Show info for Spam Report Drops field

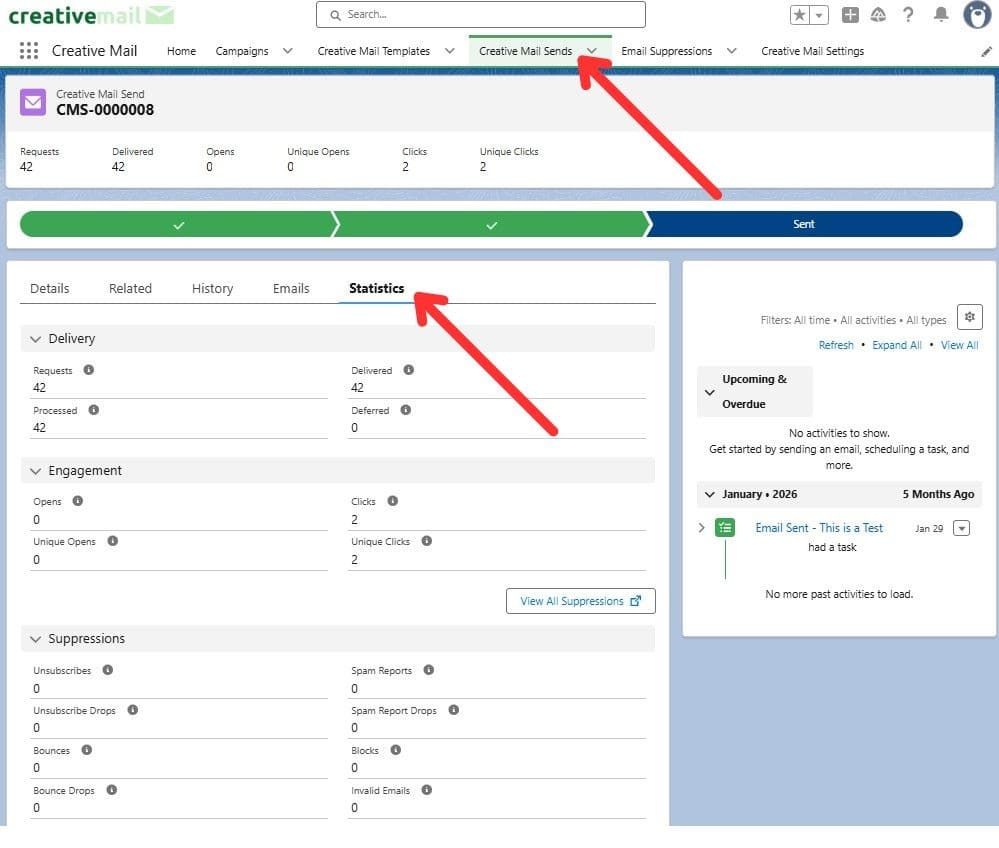[x=454, y=710]
